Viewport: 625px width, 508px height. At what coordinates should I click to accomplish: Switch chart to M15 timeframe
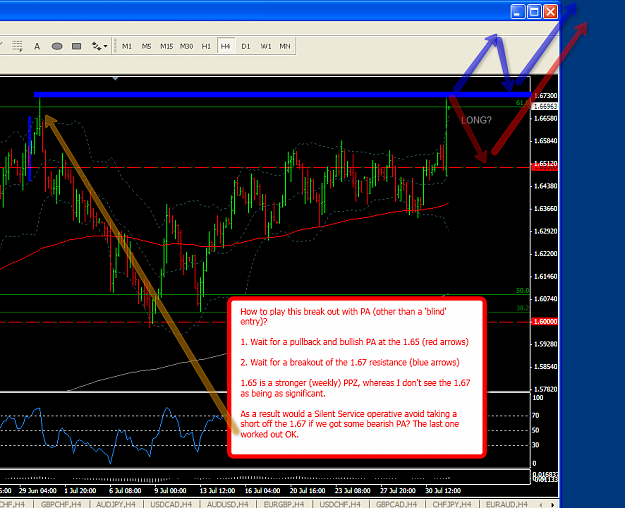[x=166, y=46]
